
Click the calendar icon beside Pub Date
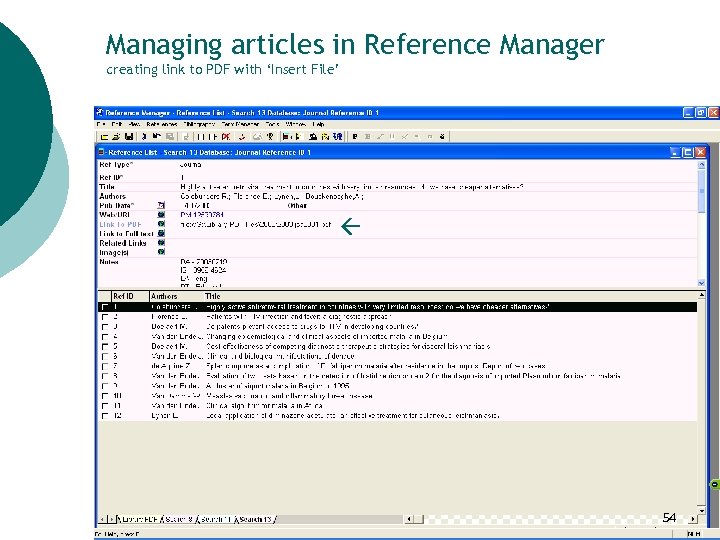point(161,205)
